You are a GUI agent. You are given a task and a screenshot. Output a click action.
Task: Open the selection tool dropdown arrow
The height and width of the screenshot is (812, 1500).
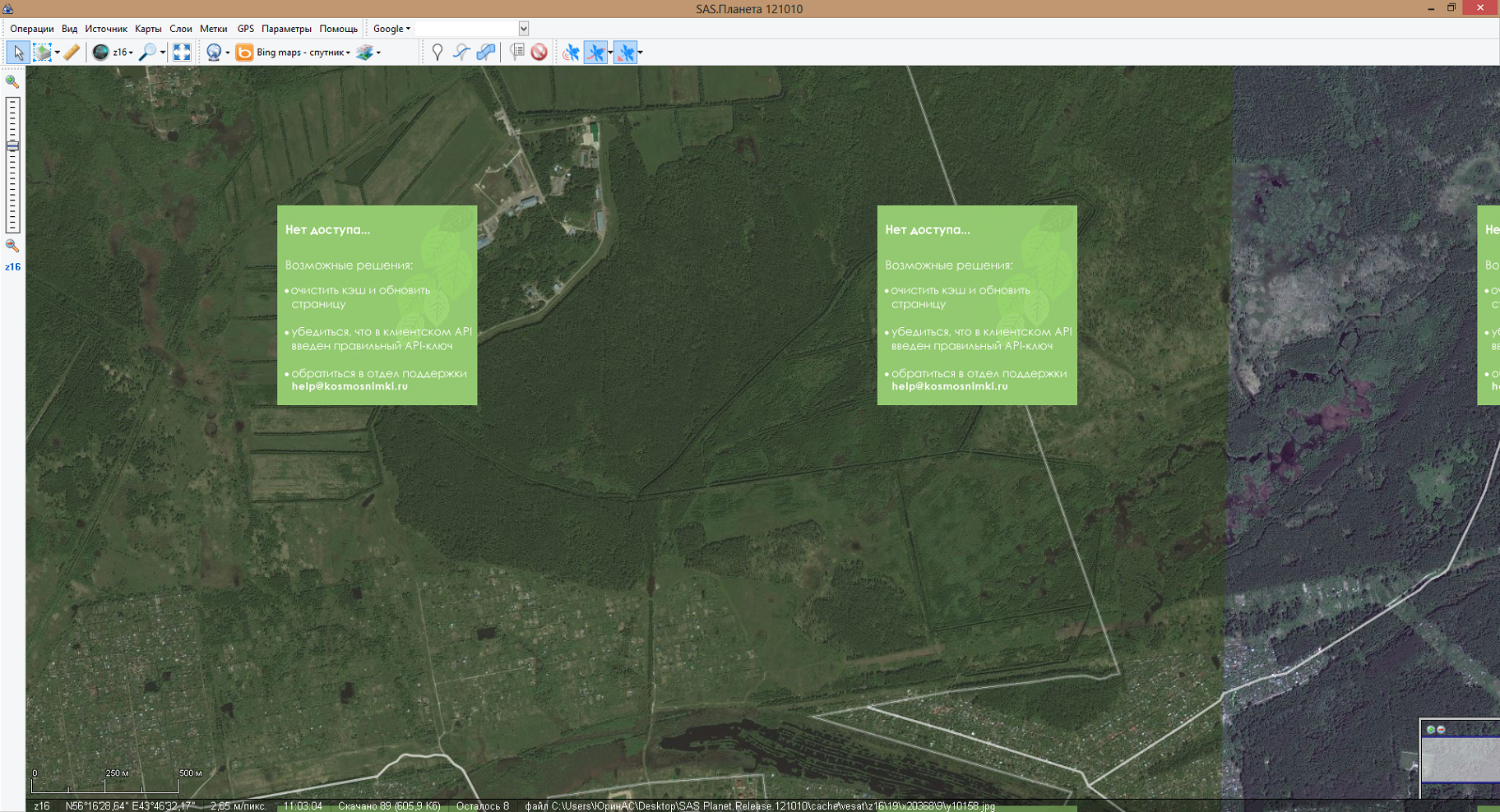click(x=57, y=53)
